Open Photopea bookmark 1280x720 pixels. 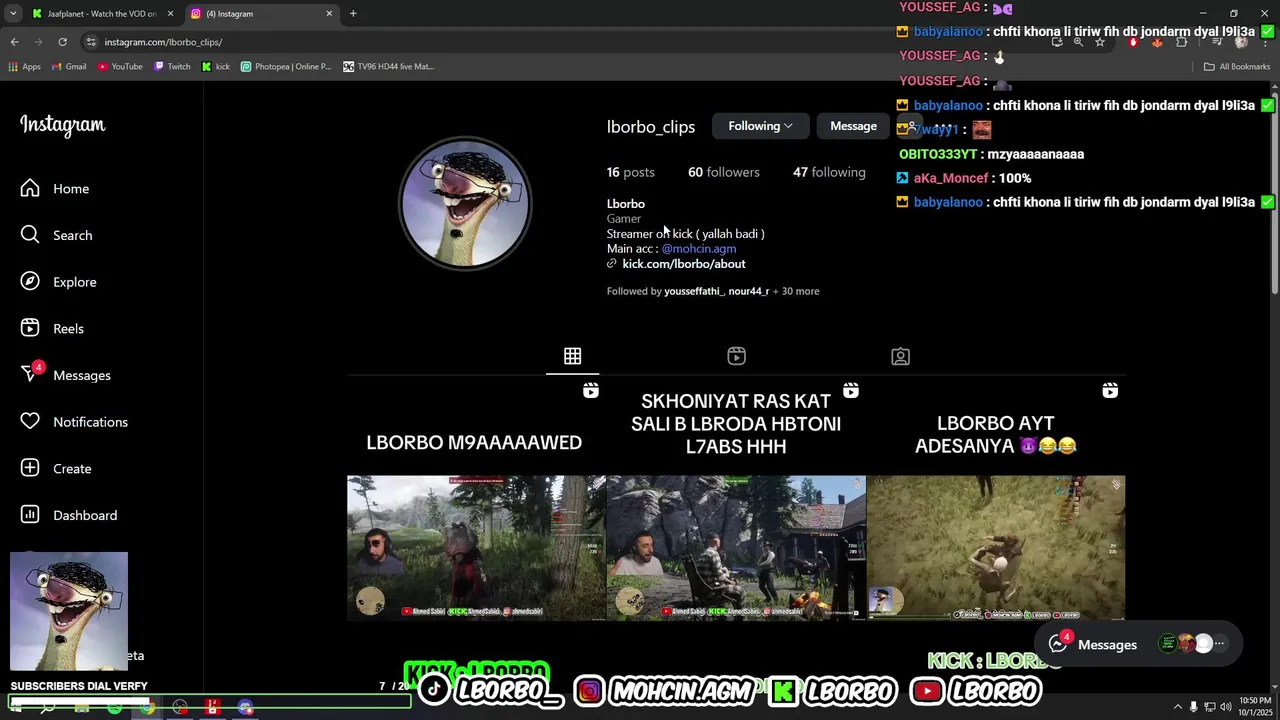286,67
